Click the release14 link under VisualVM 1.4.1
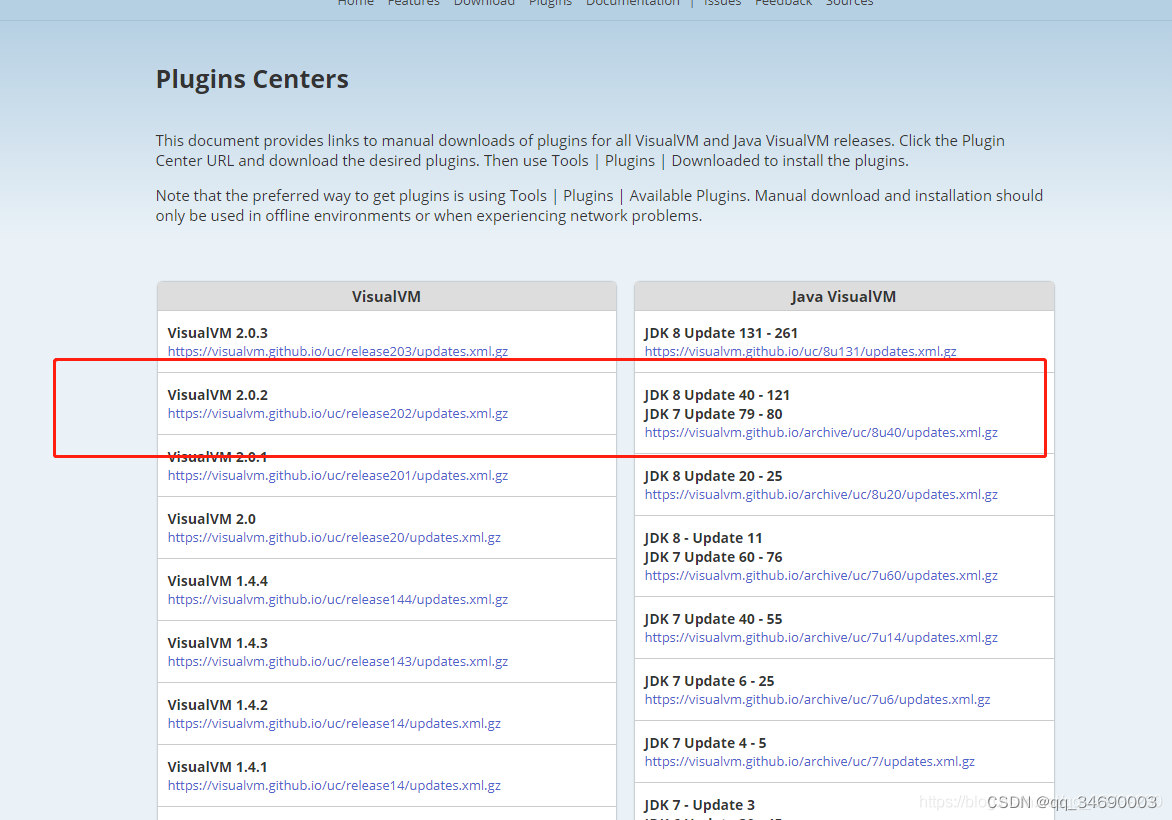1172x820 pixels. tap(334, 786)
